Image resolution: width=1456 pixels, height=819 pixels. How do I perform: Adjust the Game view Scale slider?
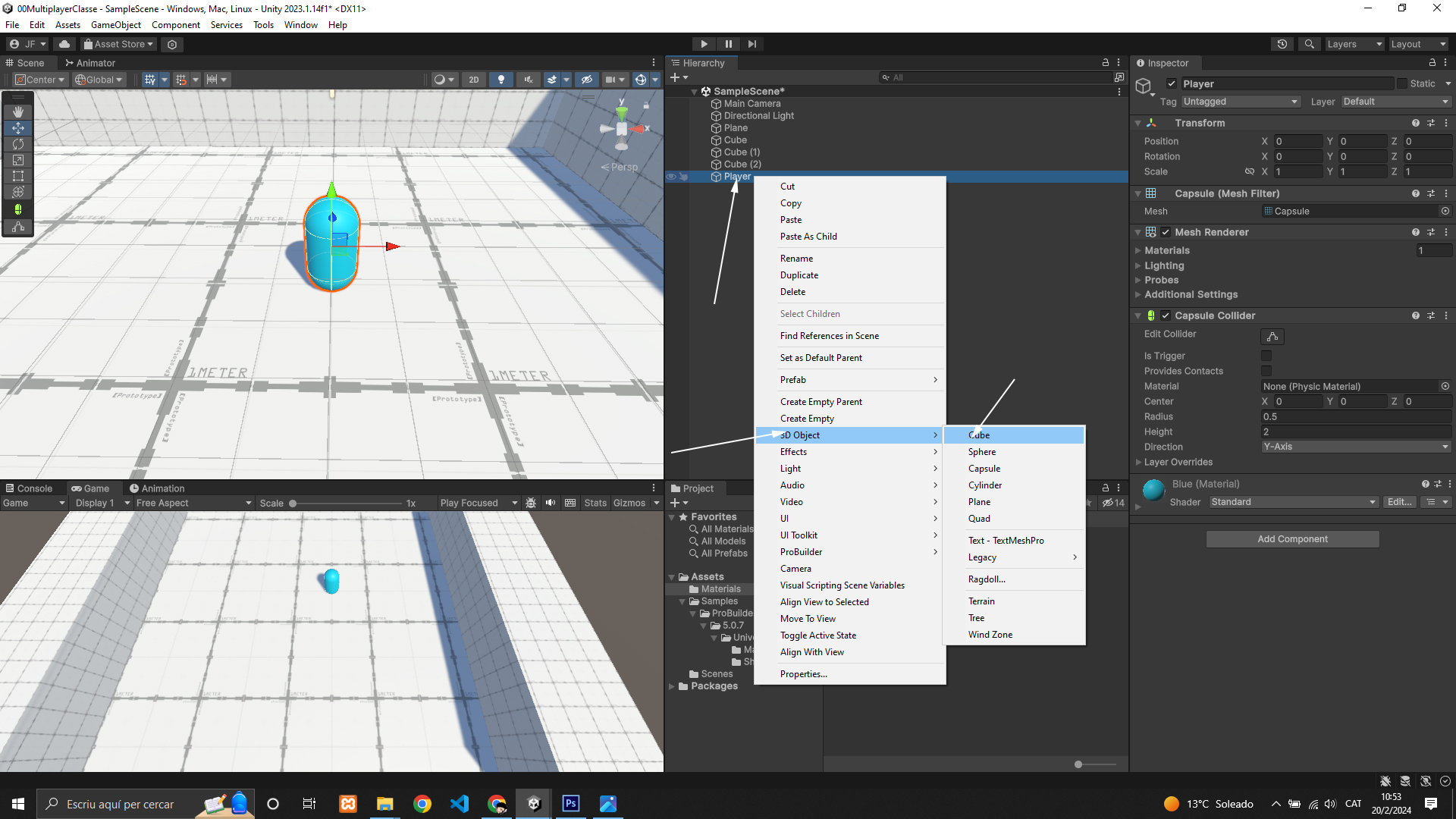(293, 504)
